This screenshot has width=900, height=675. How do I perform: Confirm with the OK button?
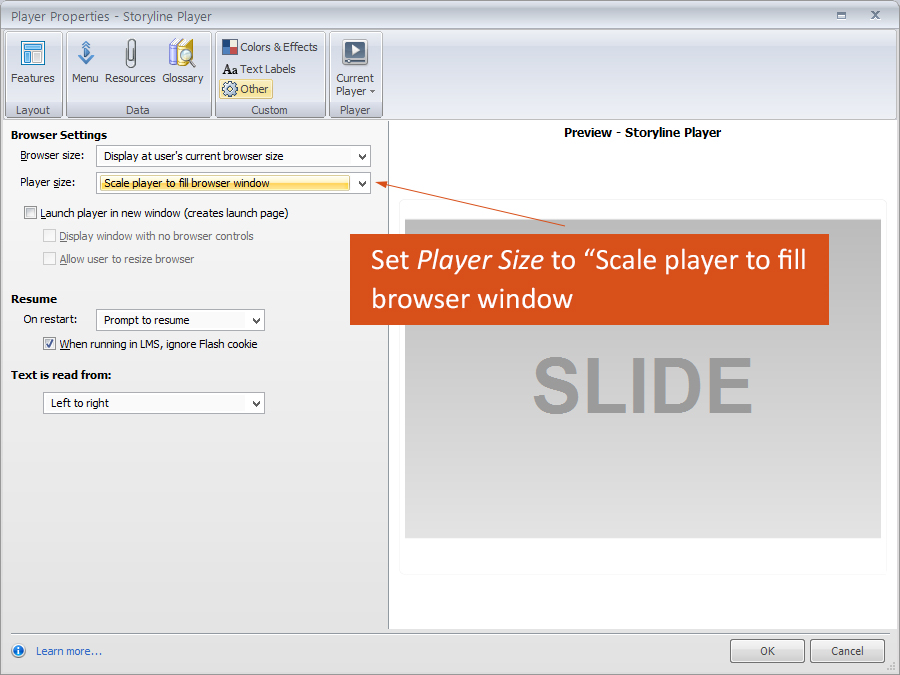[767, 651]
